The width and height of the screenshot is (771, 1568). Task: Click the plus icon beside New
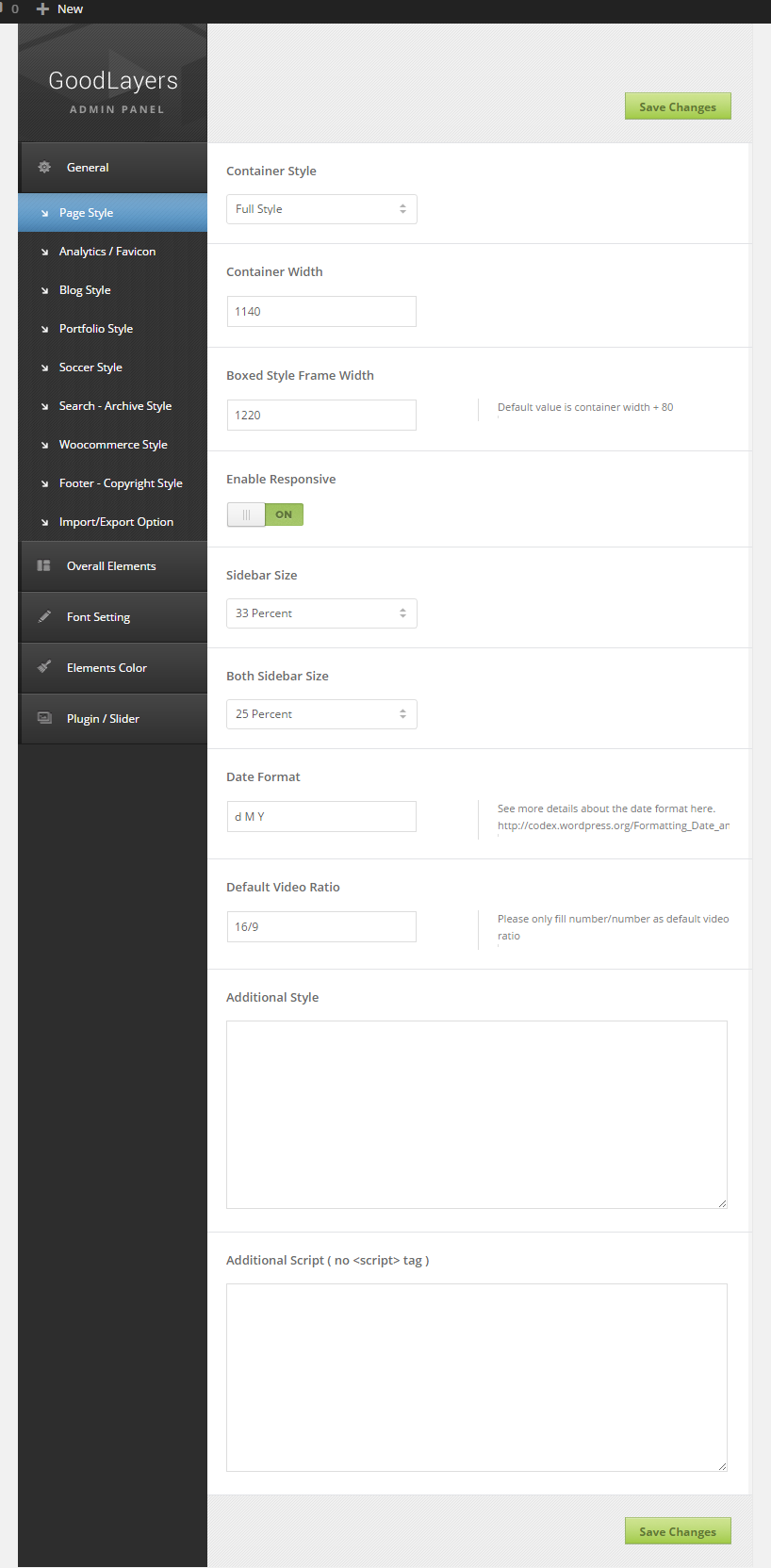tap(42, 9)
